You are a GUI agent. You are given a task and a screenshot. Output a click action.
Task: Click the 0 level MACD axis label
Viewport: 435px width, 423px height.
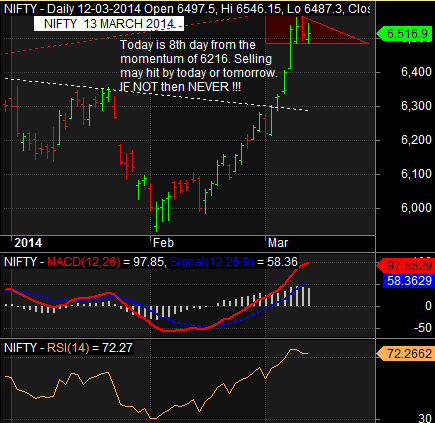pos(428,306)
